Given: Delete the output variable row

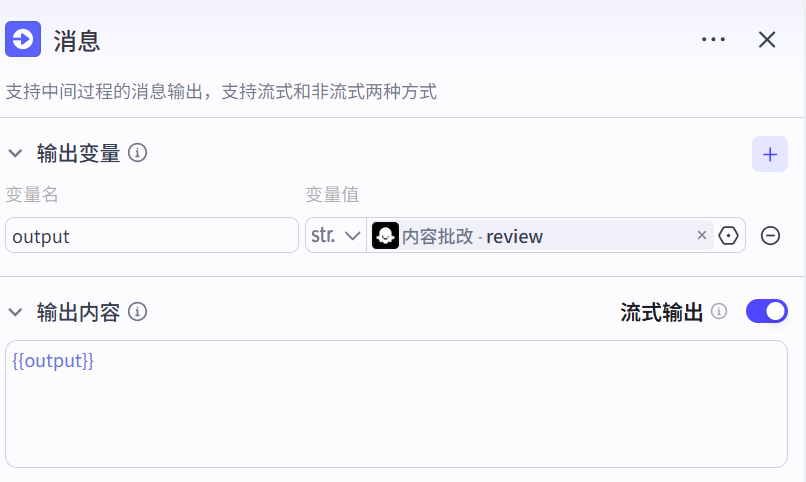Looking at the screenshot, I should 770,235.
